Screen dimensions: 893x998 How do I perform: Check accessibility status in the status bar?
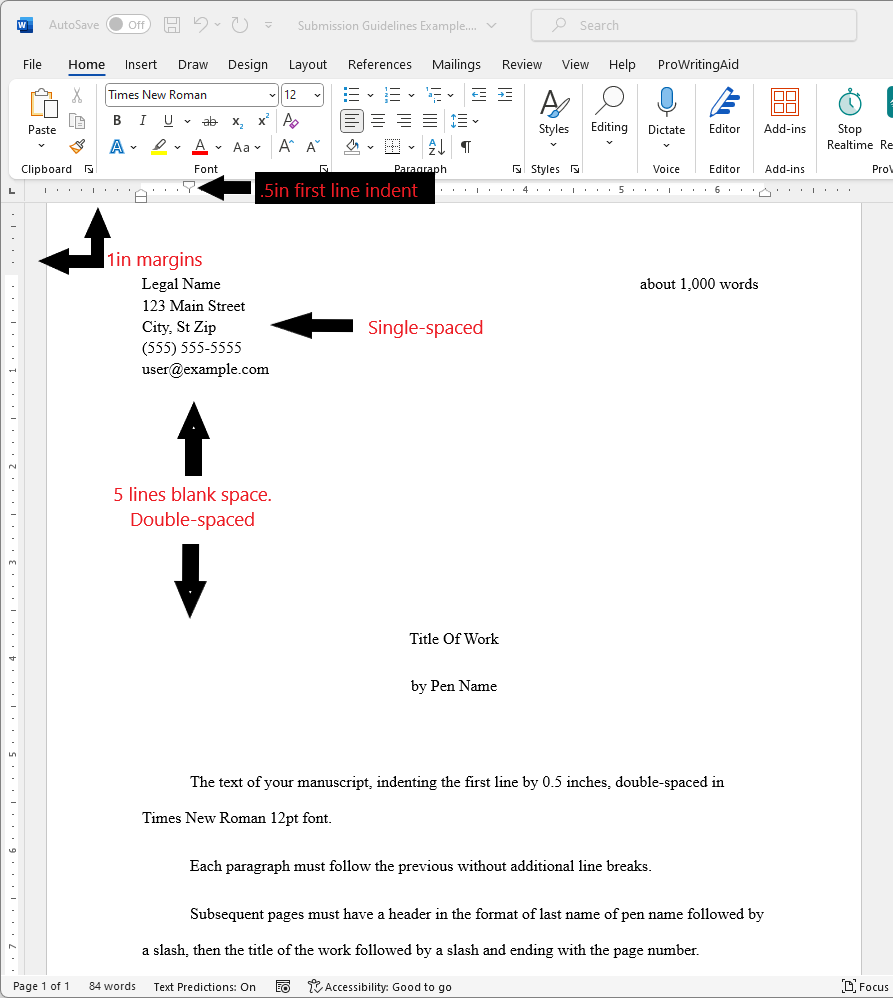[x=380, y=987]
